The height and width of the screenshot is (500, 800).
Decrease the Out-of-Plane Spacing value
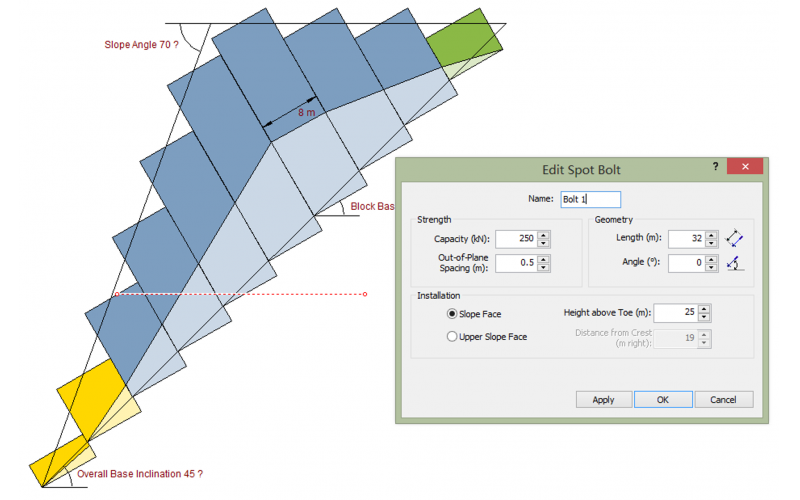pyautogui.click(x=544, y=268)
